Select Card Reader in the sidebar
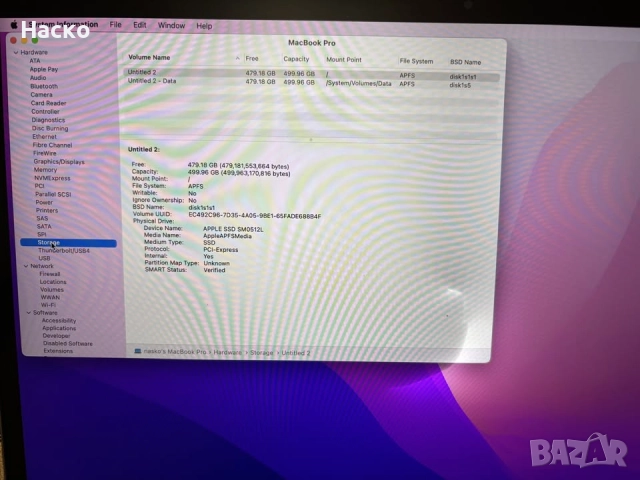 [49, 103]
